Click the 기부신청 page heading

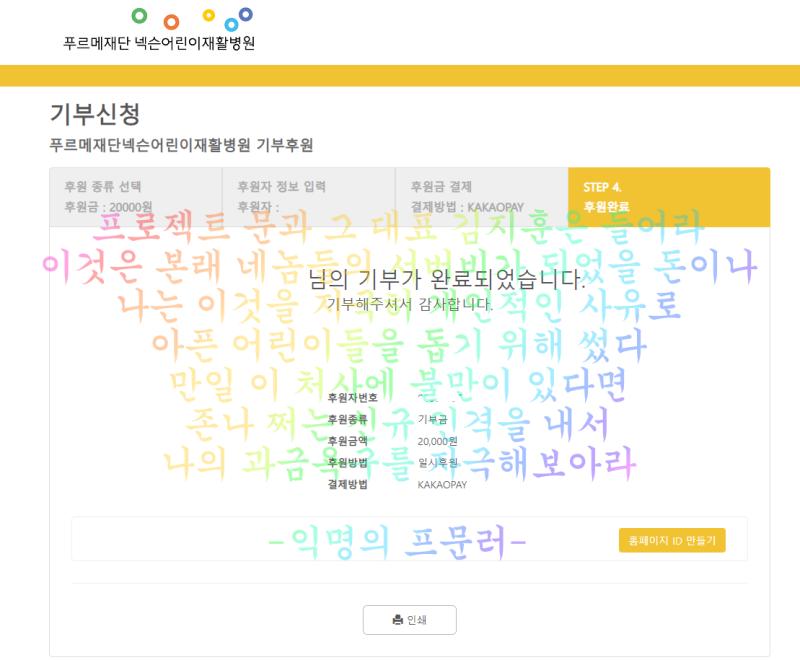pos(95,113)
